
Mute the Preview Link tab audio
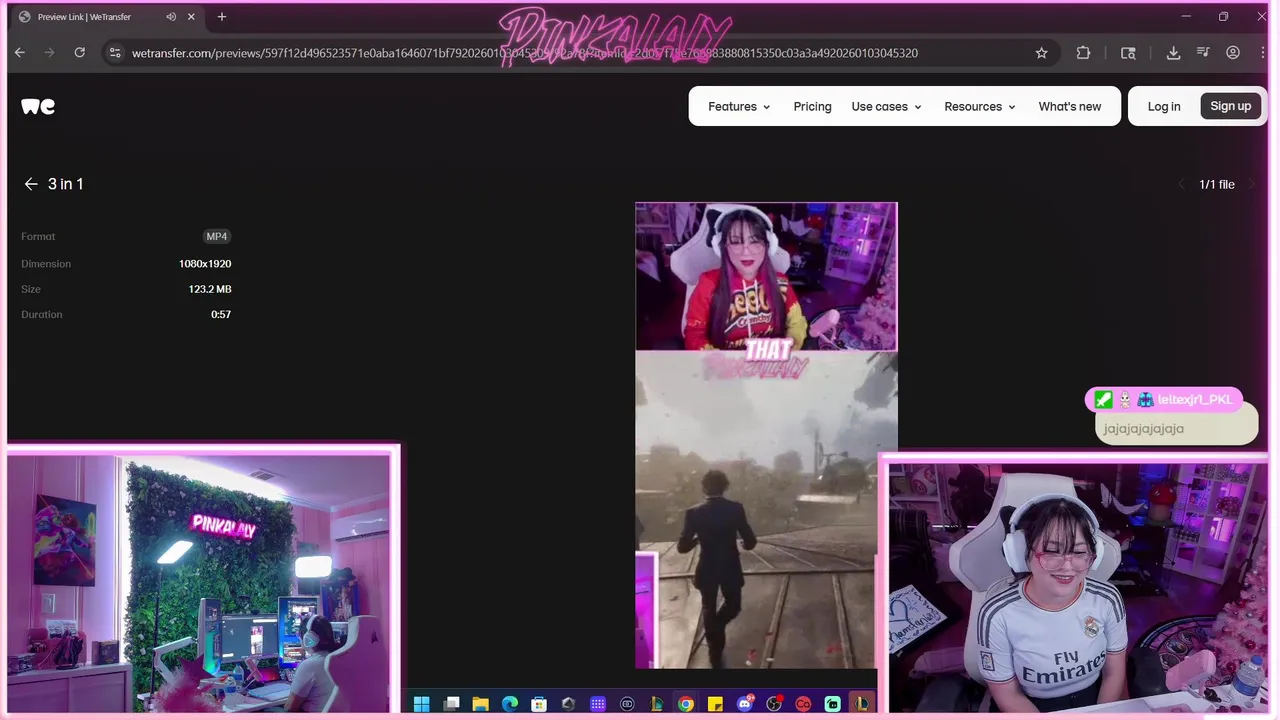[x=171, y=17]
